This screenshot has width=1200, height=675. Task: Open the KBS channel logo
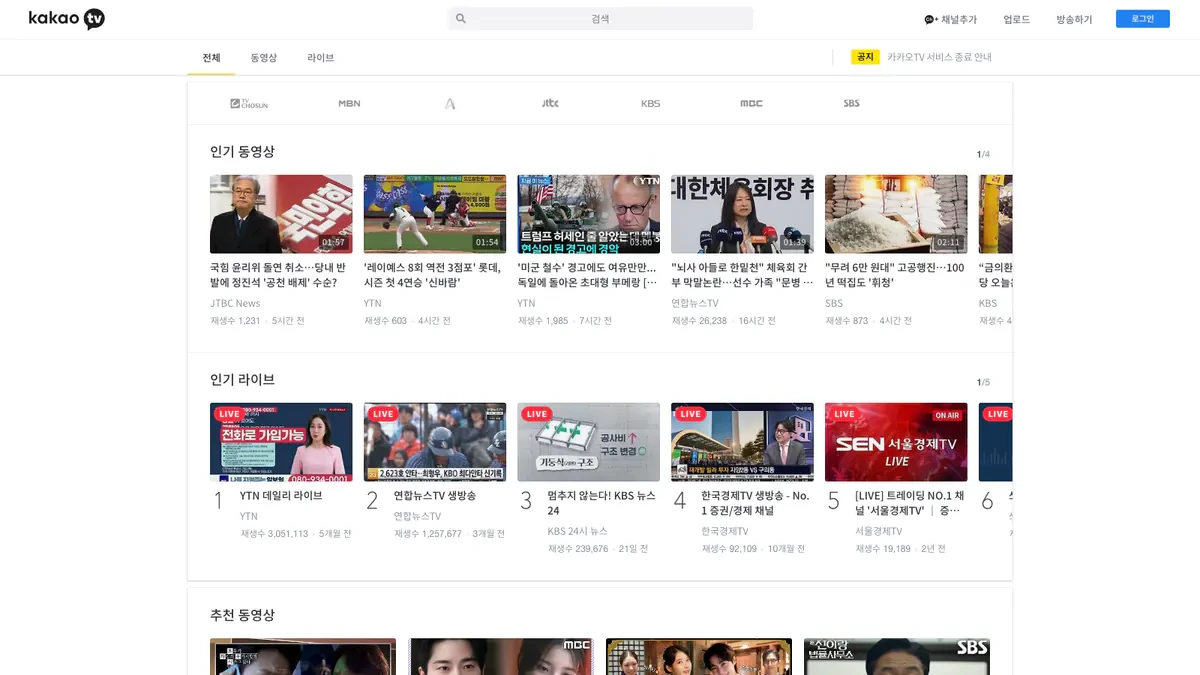(x=651, y=103)
